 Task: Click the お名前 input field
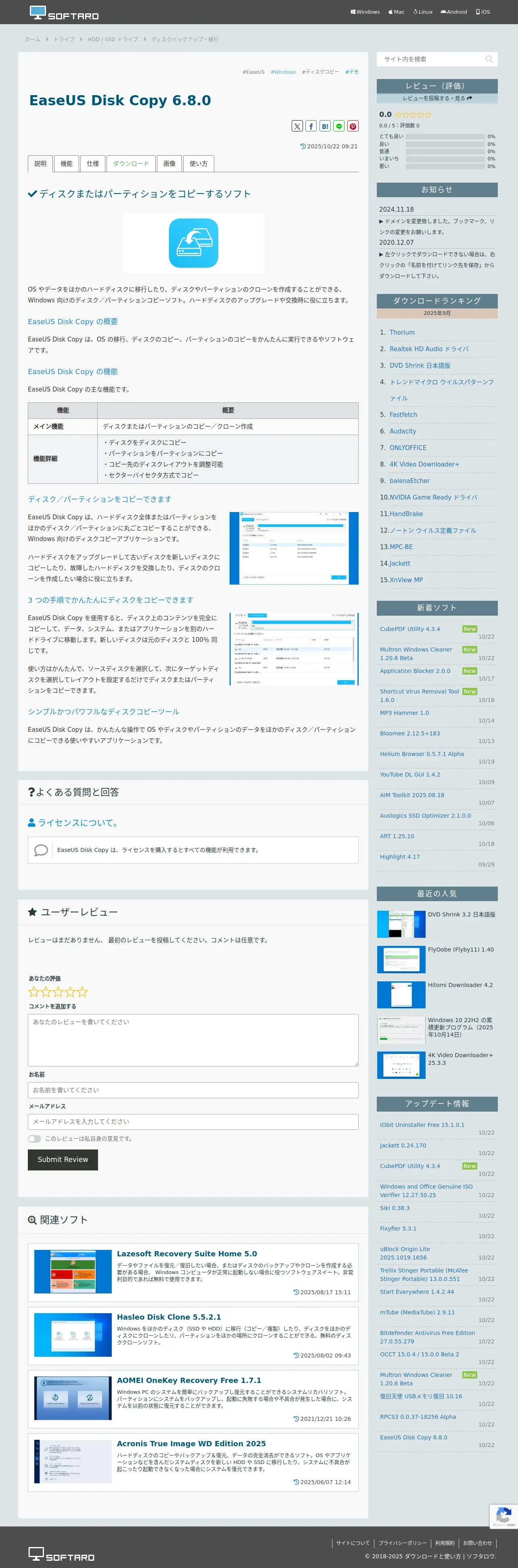(x=193, y=1090)
